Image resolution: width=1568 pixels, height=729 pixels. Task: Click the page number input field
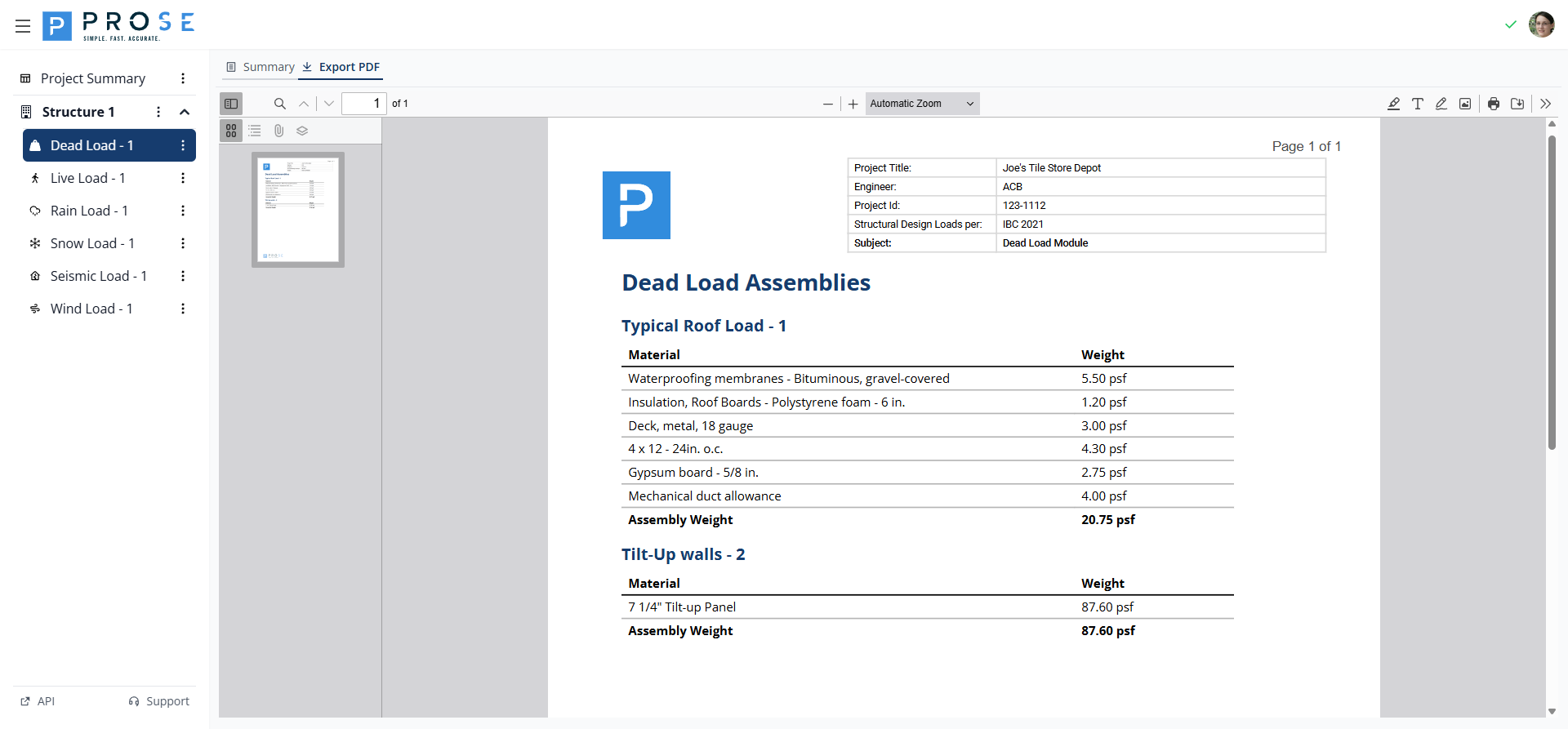(363, 104)
